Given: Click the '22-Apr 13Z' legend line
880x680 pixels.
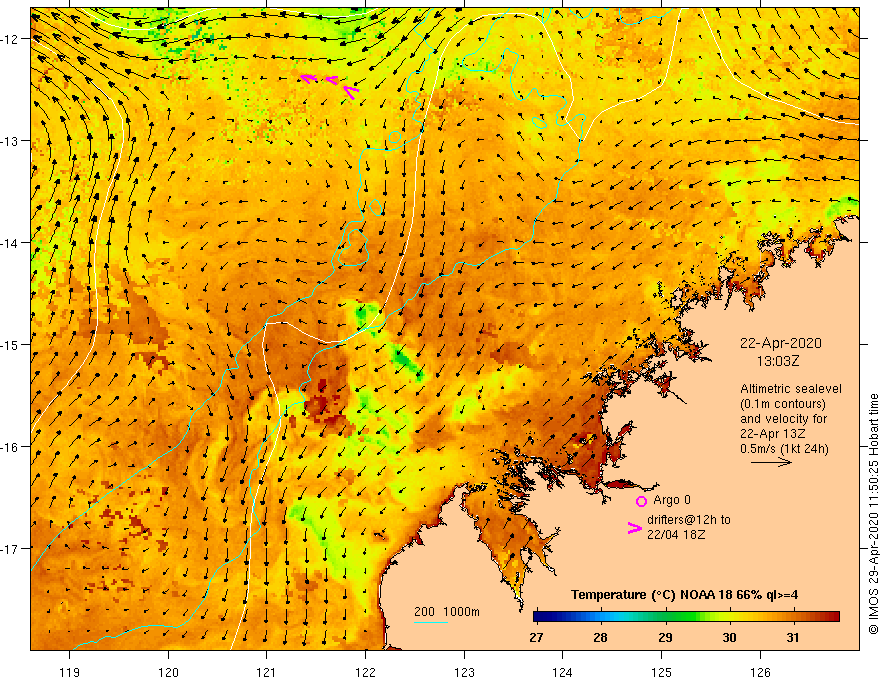Looking at the screenshot, I should coord(773,434).
